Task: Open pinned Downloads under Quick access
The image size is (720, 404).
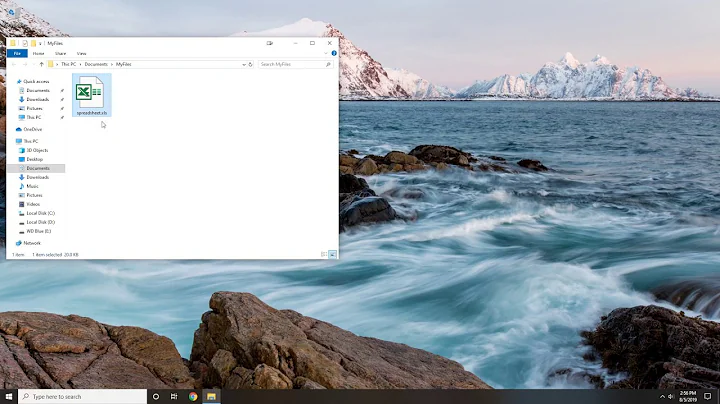Action: coord(38,99)
